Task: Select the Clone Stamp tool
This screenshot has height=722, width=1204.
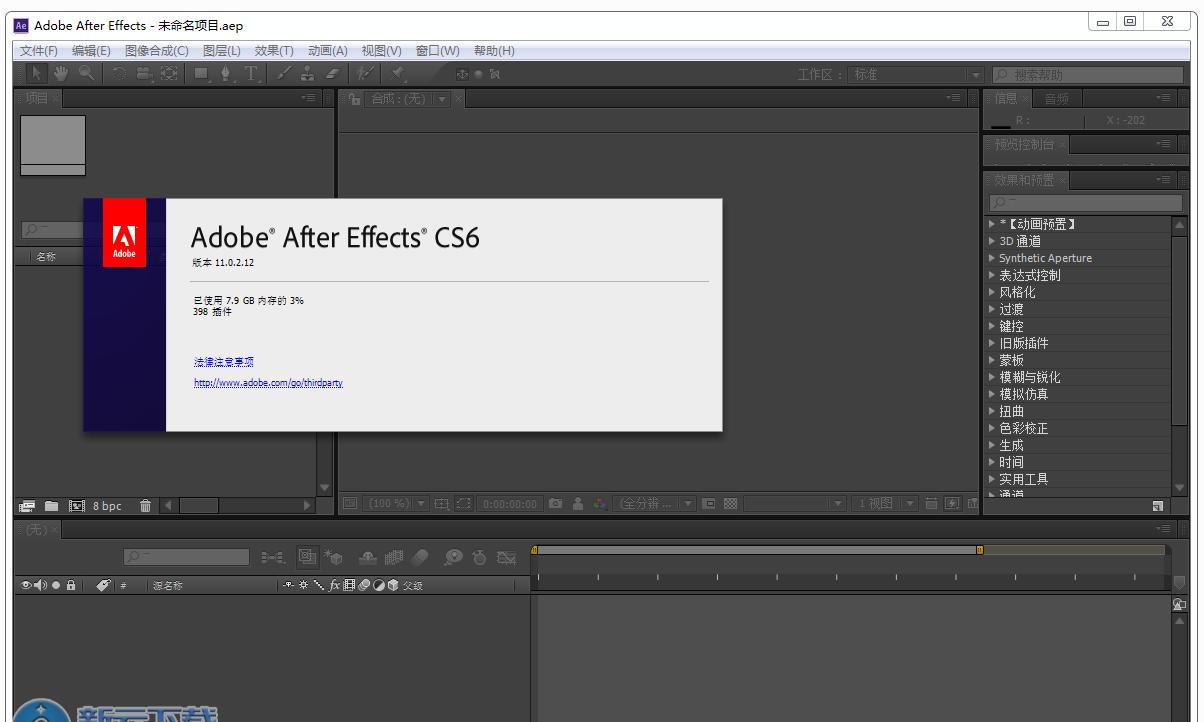Action: tap(307, 74)
